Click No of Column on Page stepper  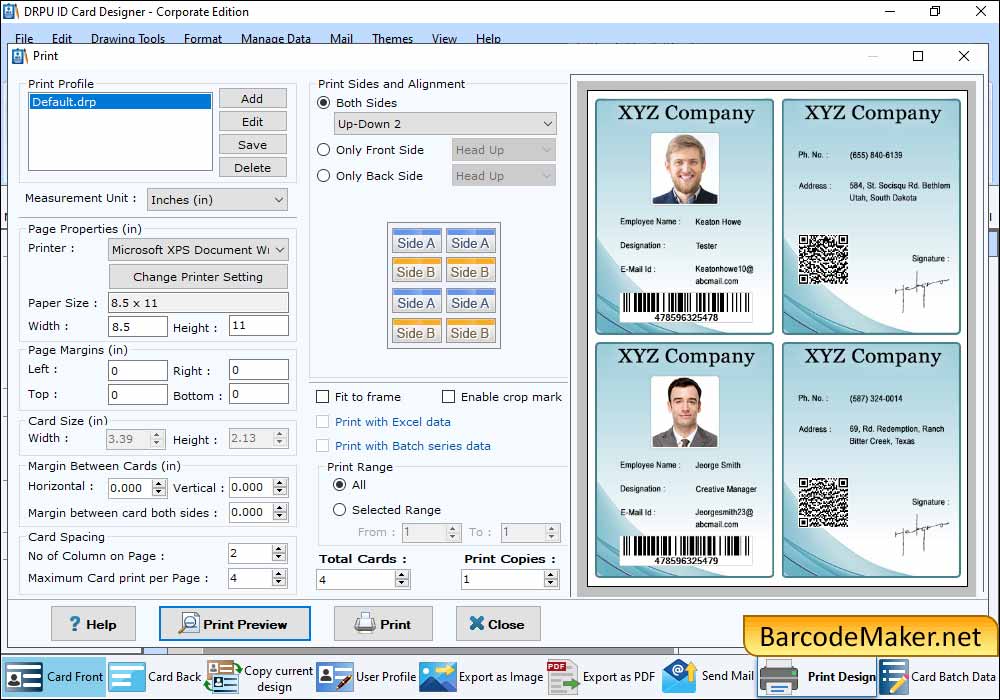click(x=279, y=553)
